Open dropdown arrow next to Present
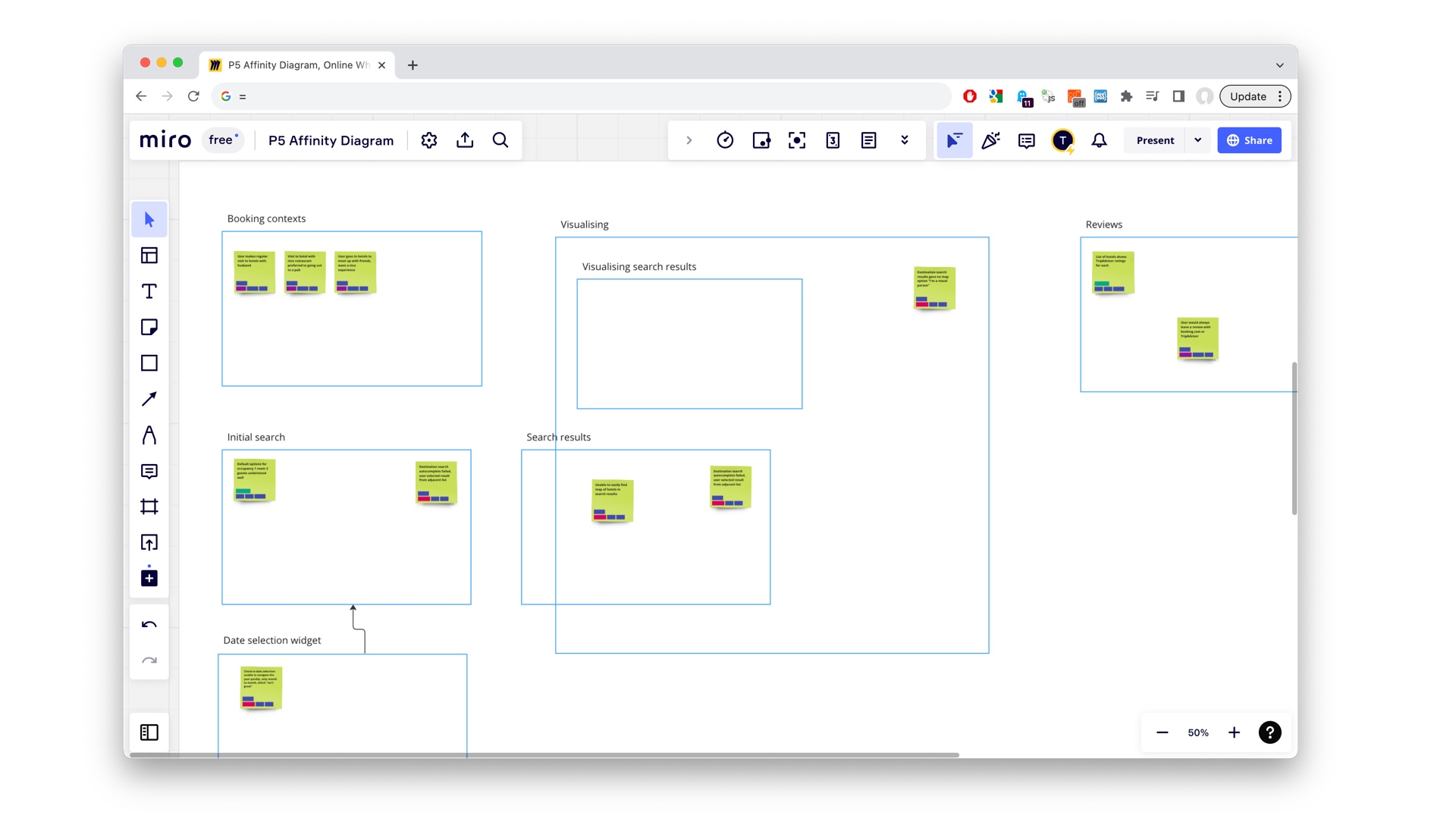The width and height of the screenshot is (1456, 819). 1198,140
